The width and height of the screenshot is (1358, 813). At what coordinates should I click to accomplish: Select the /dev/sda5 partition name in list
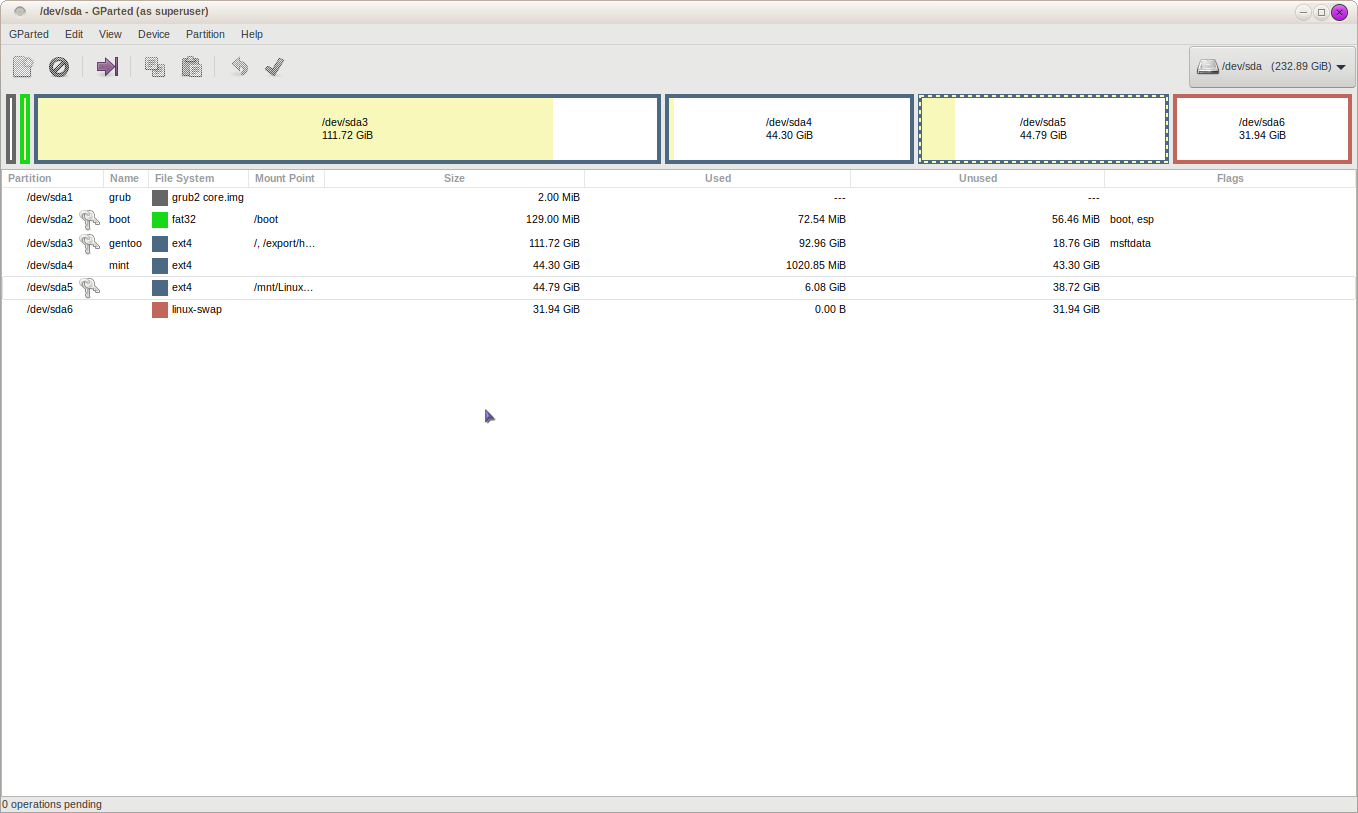point(50,288)
